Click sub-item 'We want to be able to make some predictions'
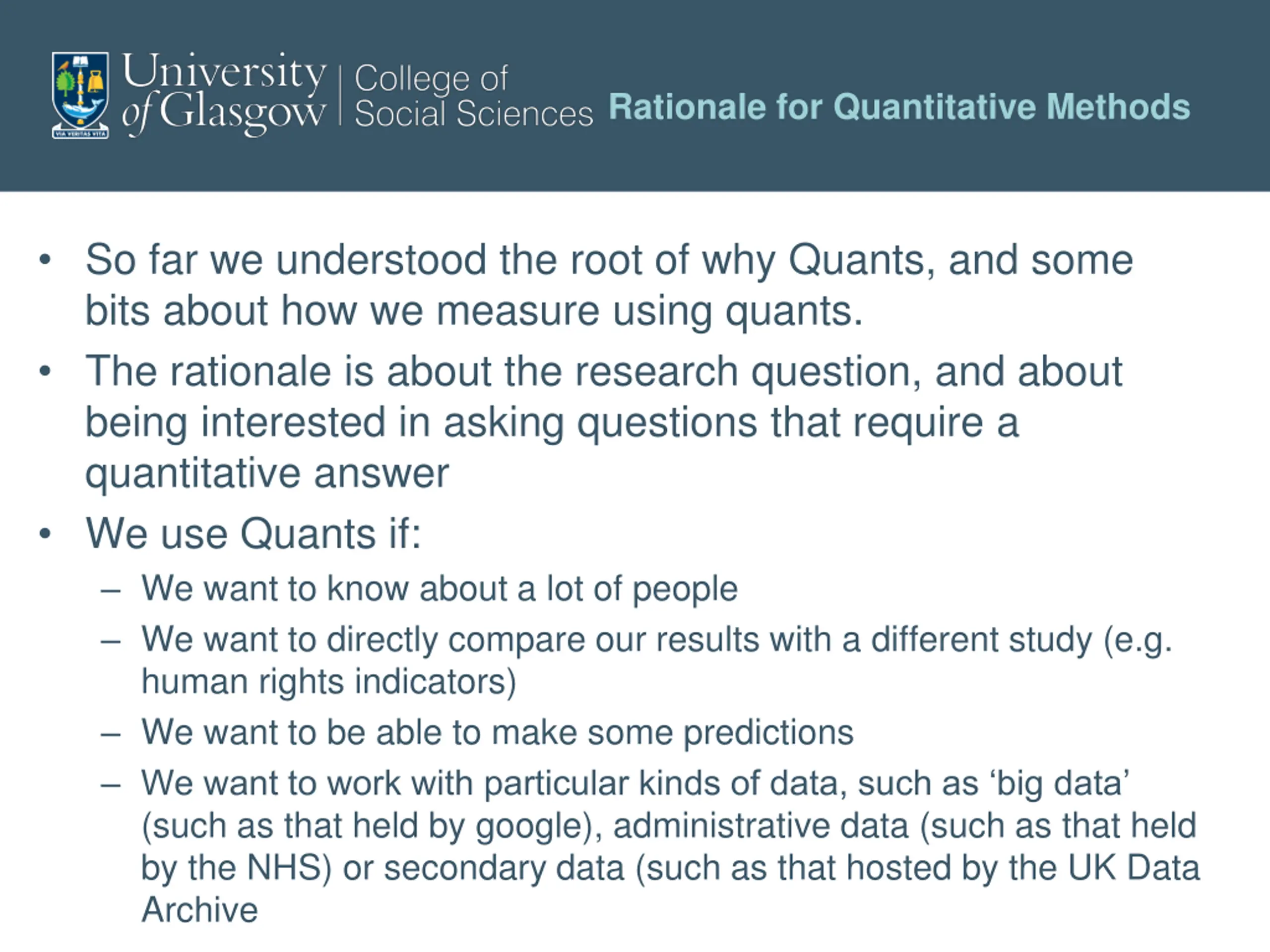Viewport: 1270px width, 952px height. [x=497, y=733]
